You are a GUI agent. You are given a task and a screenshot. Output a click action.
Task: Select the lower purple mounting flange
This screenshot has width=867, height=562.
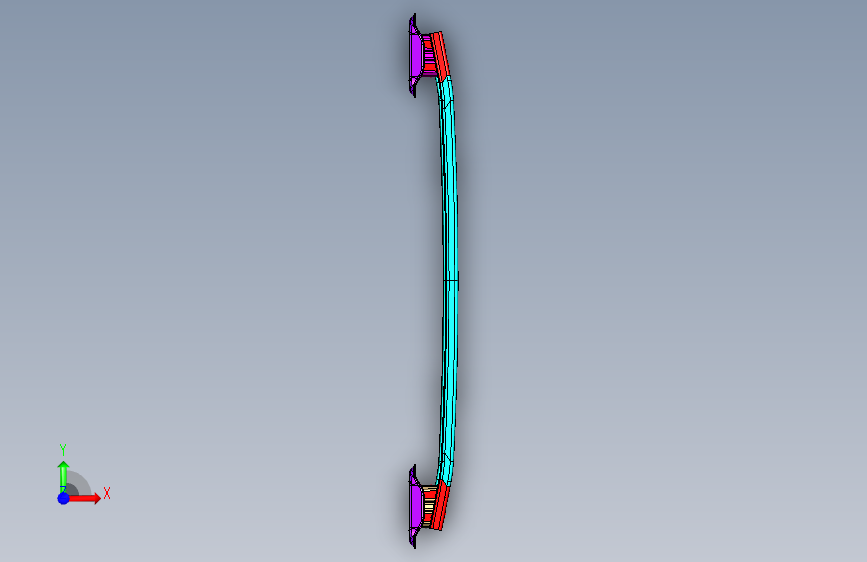coord(415,506)
